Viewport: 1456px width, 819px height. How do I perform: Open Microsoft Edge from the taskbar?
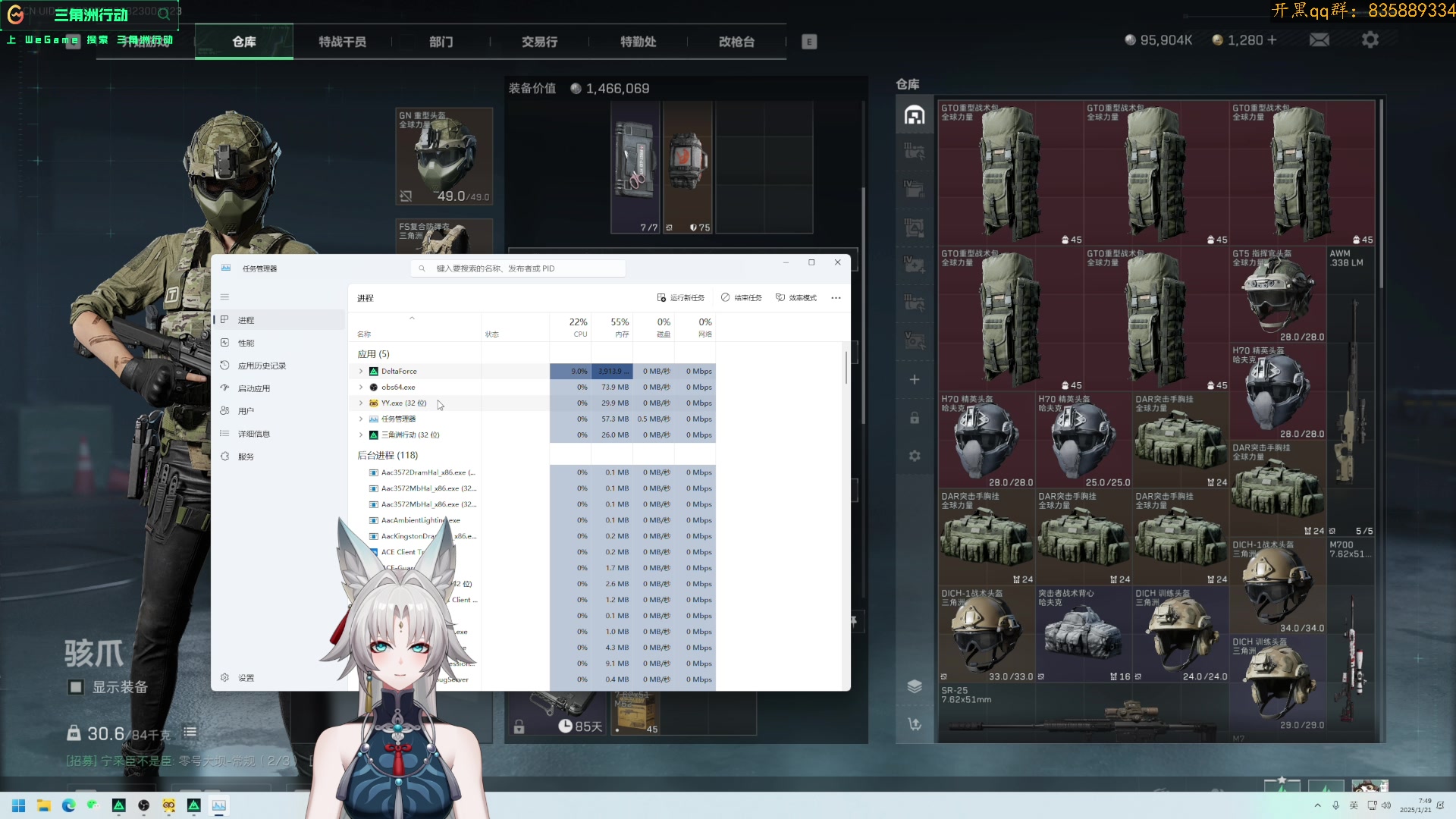(x=69, y=805)
